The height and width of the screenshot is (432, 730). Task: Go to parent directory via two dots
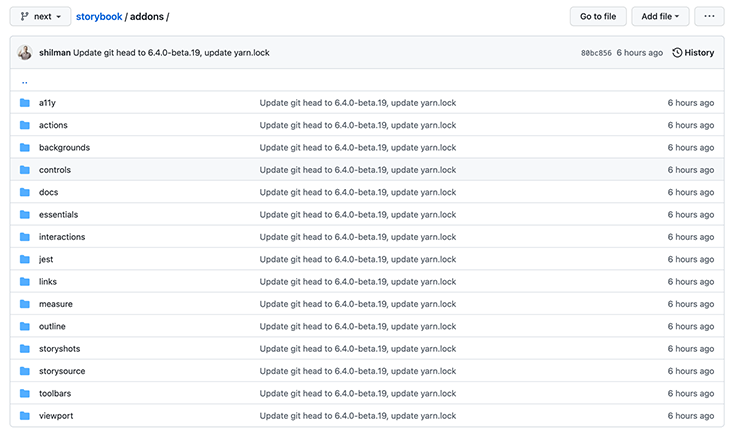(24, 81)
